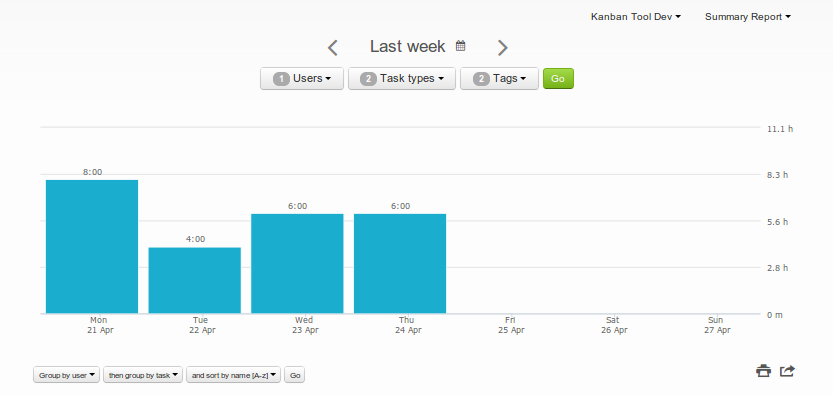833x396 pixels.
Task: Open the calendar date picker icon
Action: tap(461, 46)
